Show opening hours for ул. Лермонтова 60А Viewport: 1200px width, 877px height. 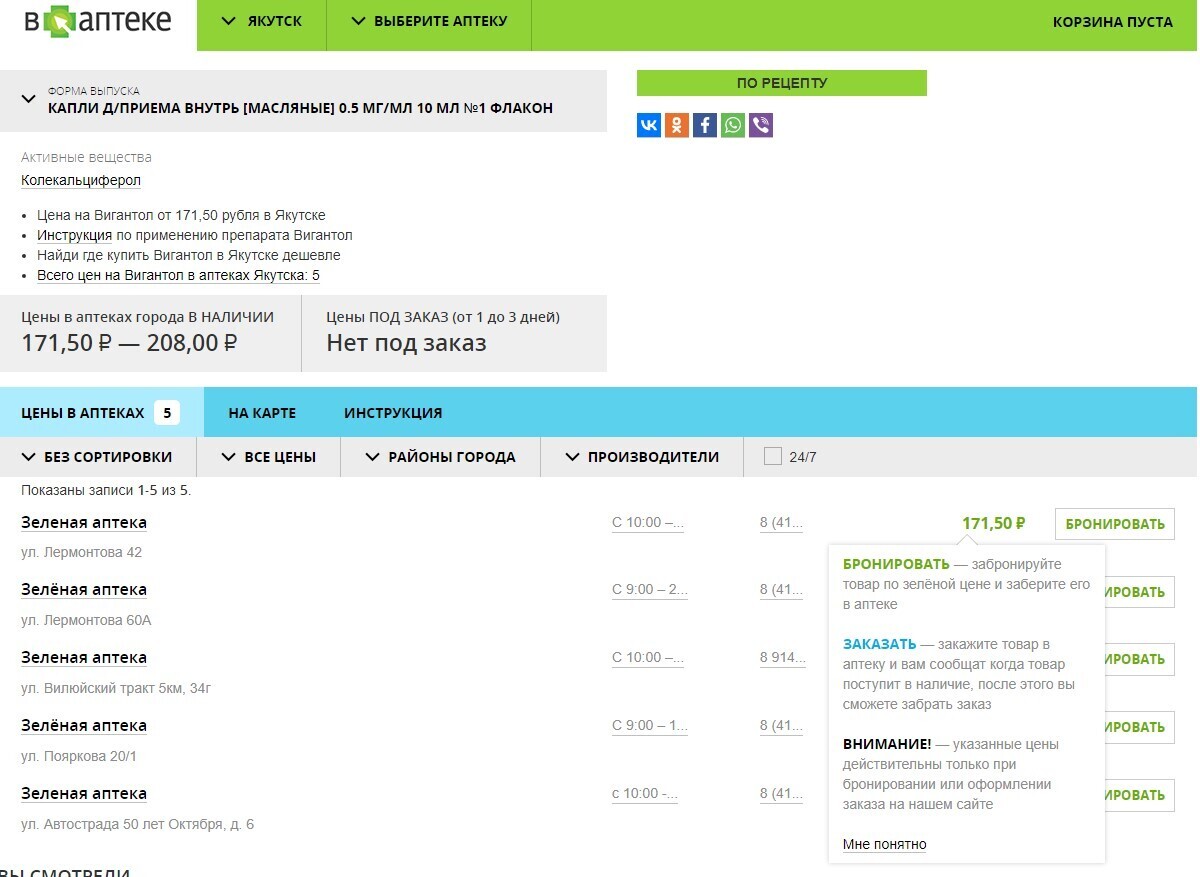[x=649, y=589]
